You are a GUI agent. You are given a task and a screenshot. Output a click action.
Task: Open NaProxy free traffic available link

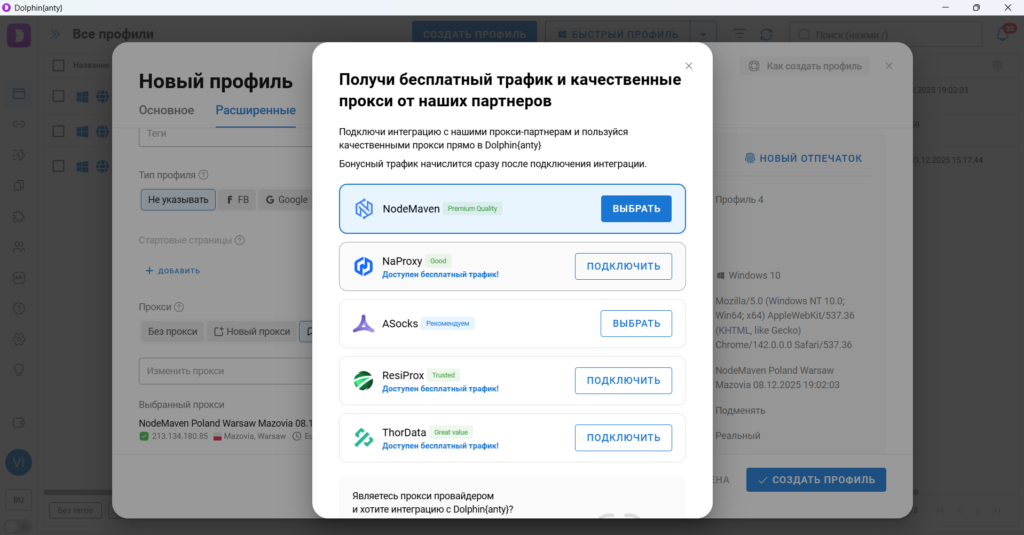440,274
